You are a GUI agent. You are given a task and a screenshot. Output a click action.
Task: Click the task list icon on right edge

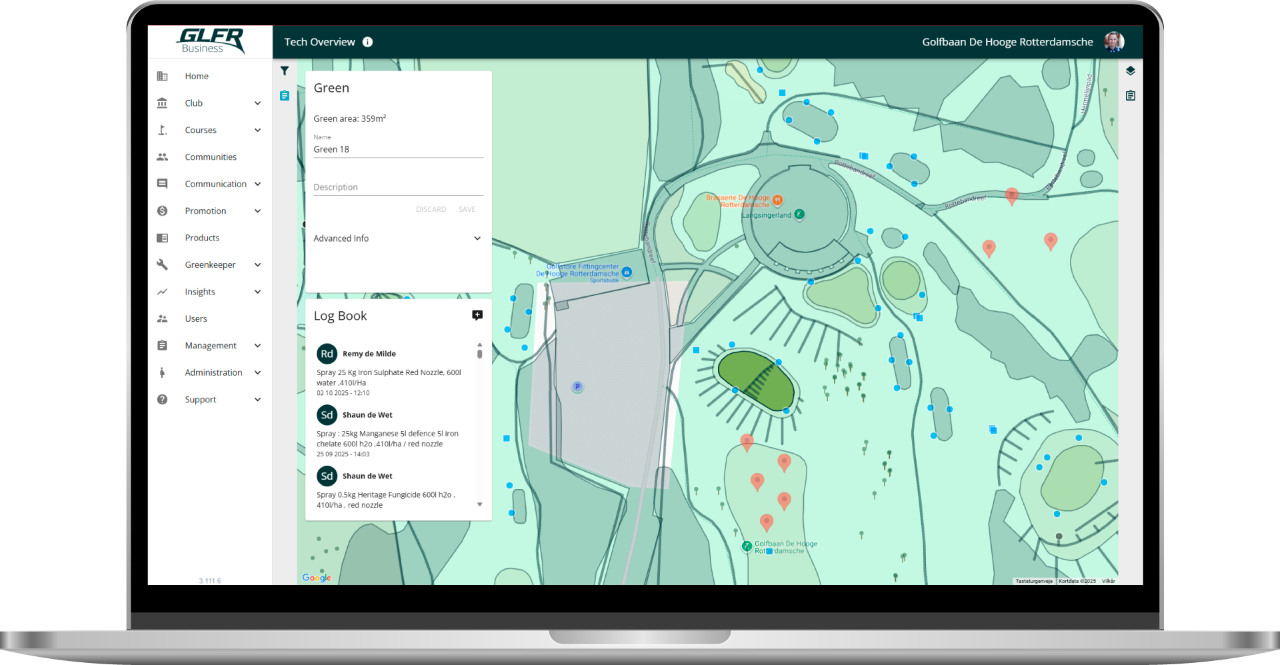click(x=1130, y=96)
